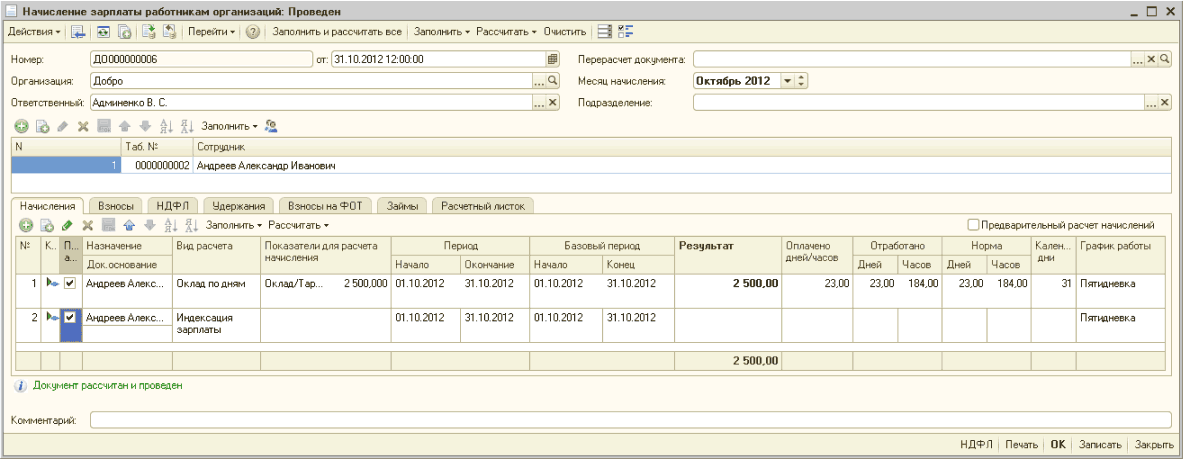Open ellipsis selector for Подразделение field
Viewport: 1183px width, 459px height.
coord(1151,103)
